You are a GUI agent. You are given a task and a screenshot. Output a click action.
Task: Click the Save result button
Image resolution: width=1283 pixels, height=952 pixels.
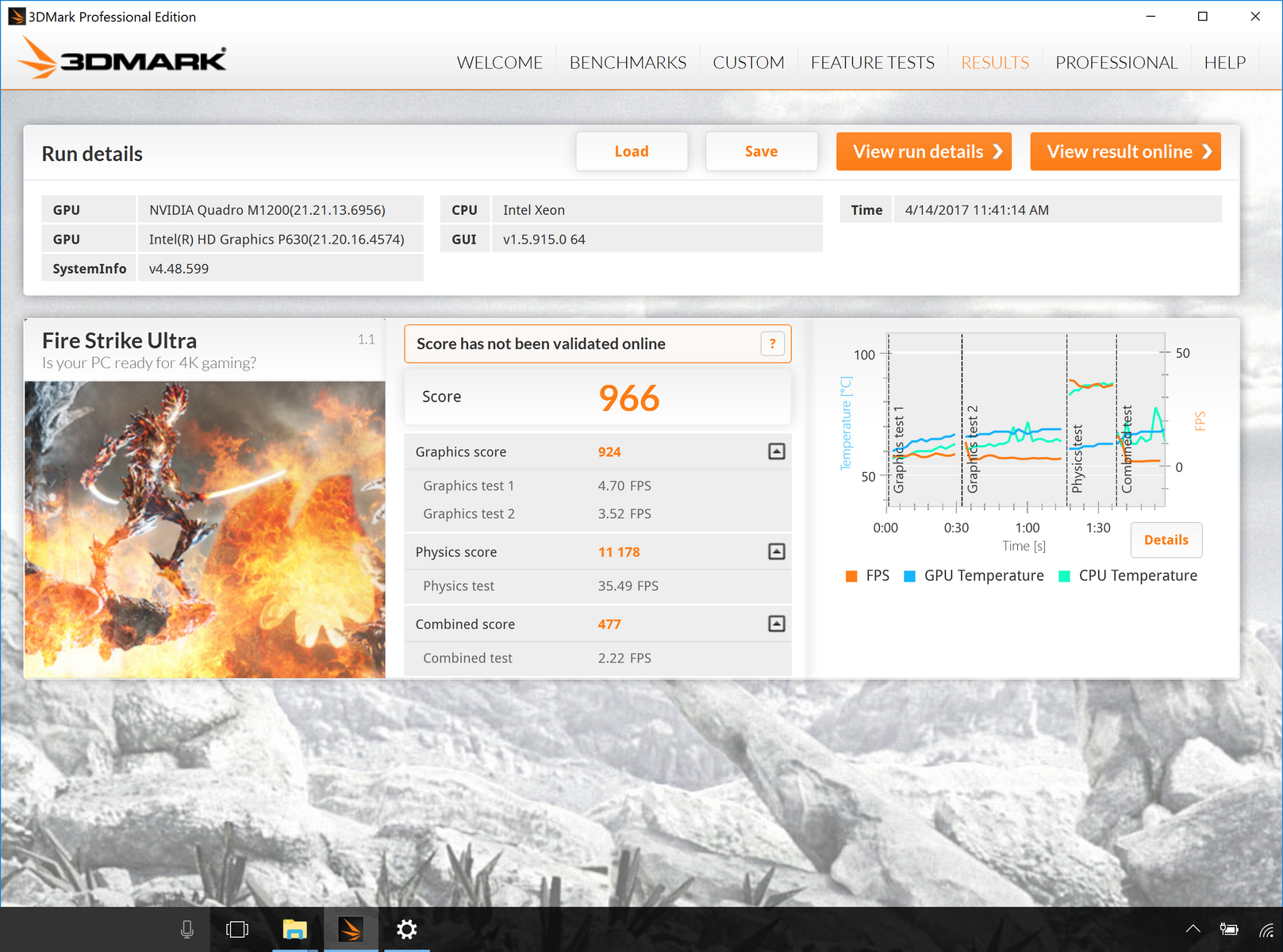[761, 152]
